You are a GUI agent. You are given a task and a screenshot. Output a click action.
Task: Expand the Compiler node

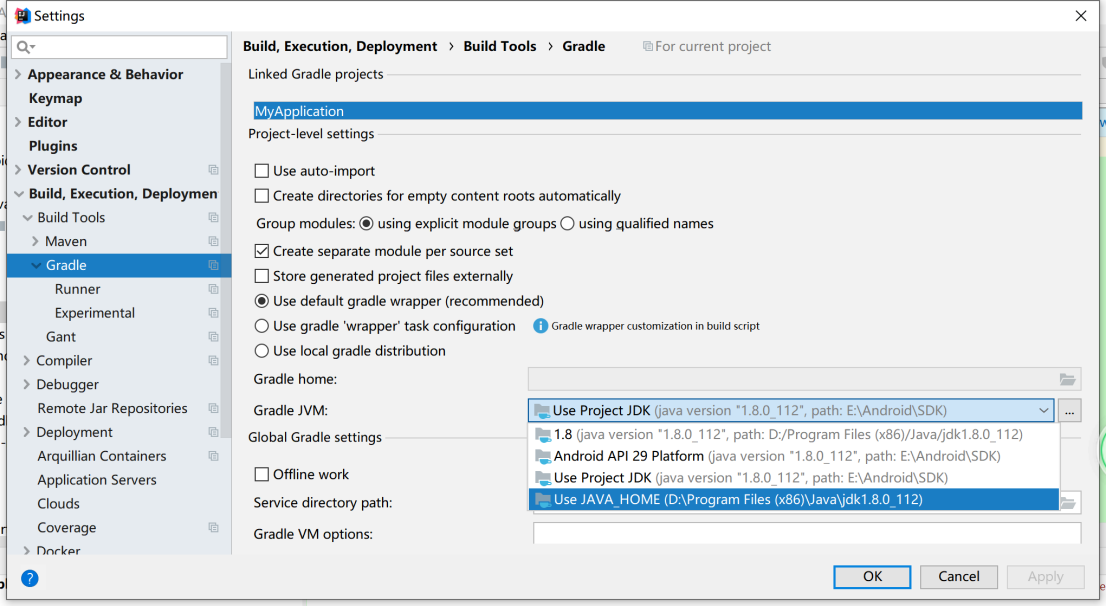click(x=27, y=361)
